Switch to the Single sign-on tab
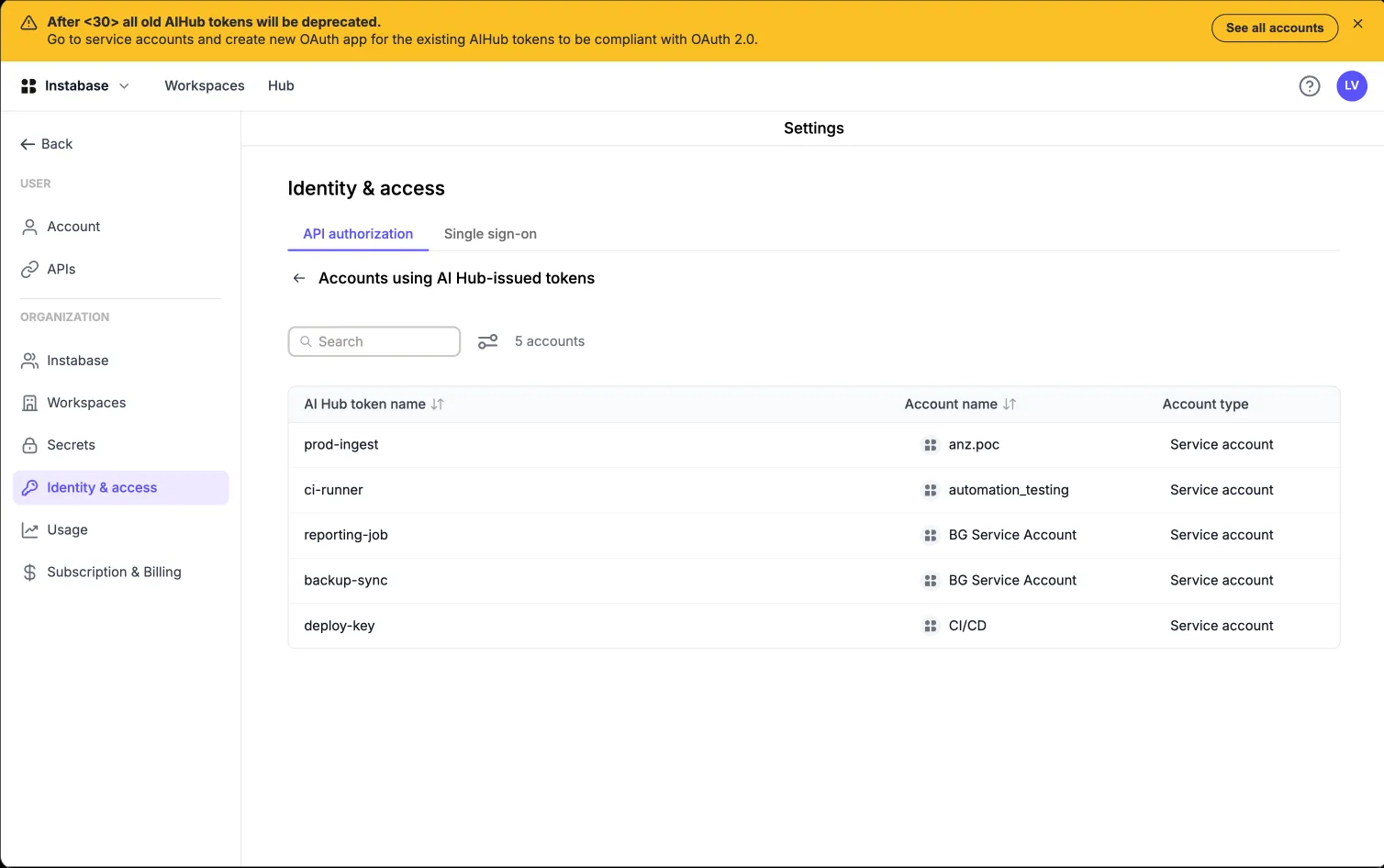 click(490, 234)
